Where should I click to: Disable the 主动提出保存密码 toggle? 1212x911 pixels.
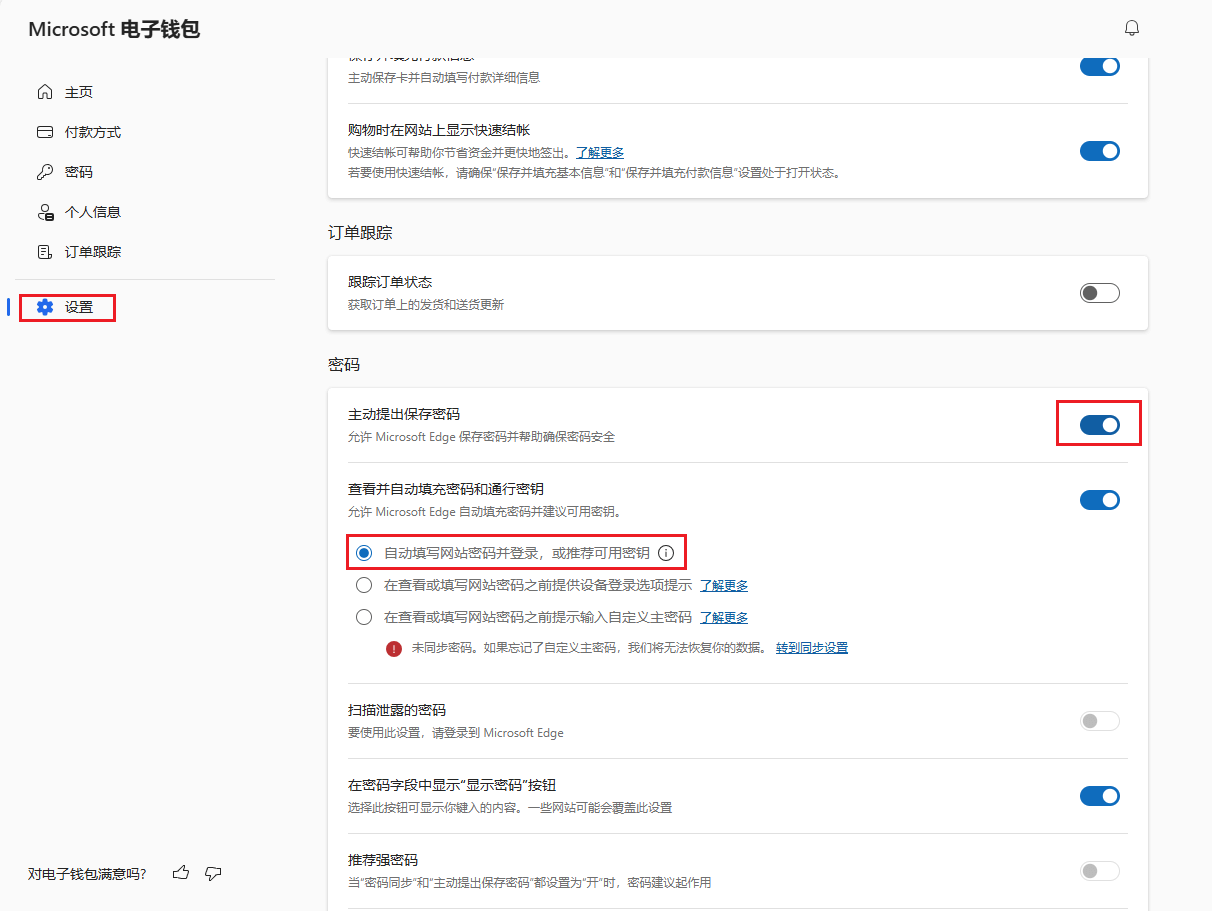[1099, 423]
